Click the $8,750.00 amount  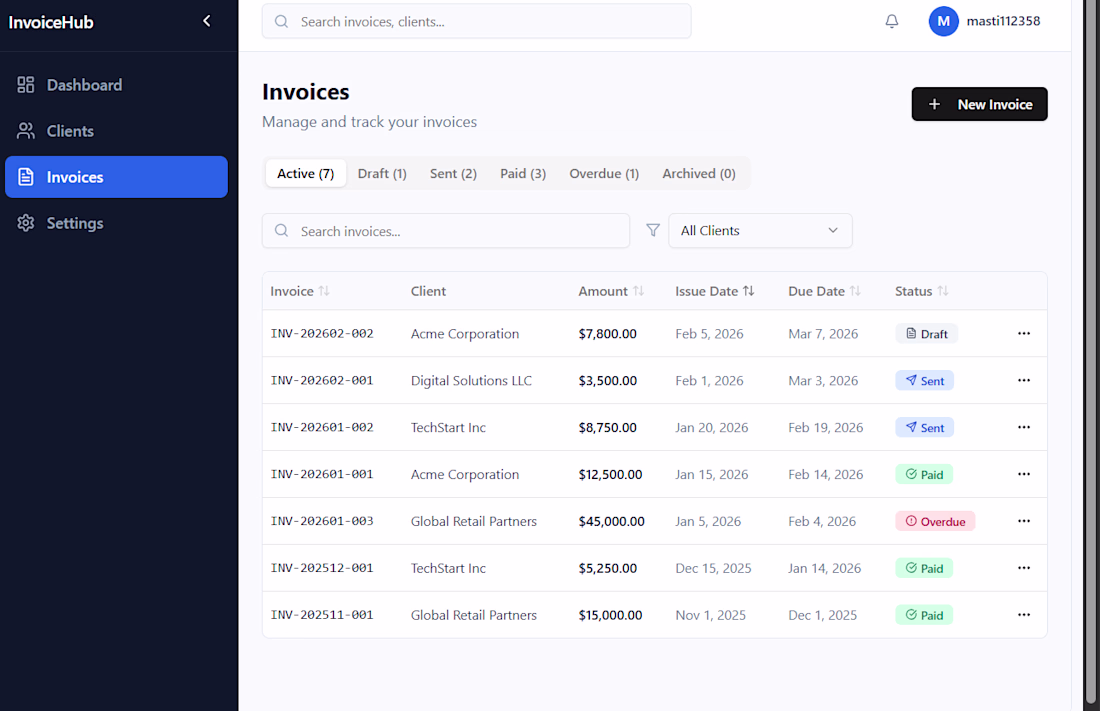coord(608,427)
